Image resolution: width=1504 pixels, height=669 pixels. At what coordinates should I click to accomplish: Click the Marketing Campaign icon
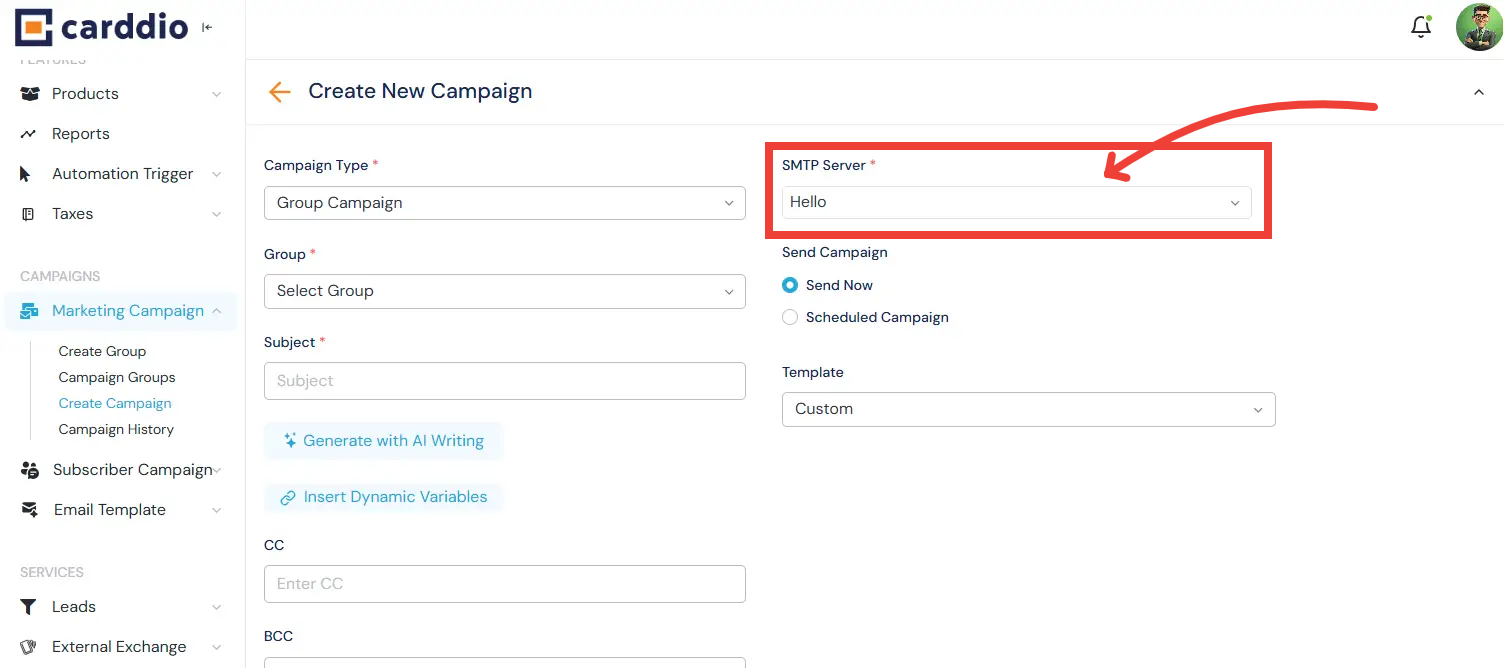pyautogui.click(x=29, y=310)
